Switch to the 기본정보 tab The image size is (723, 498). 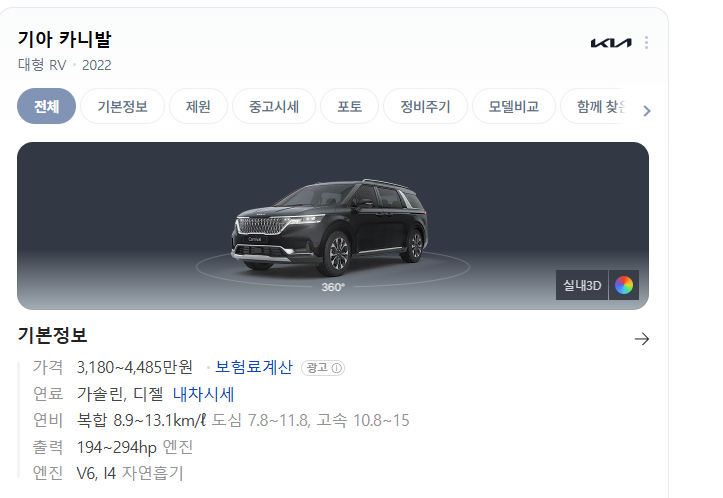[x=122, y=106]
